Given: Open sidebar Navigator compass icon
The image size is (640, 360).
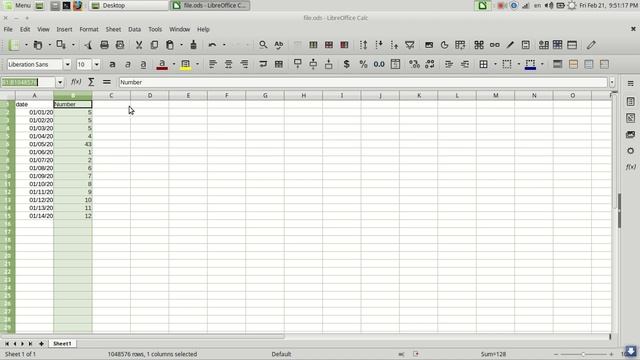Looking at the screenshot, I should [630, 151].
